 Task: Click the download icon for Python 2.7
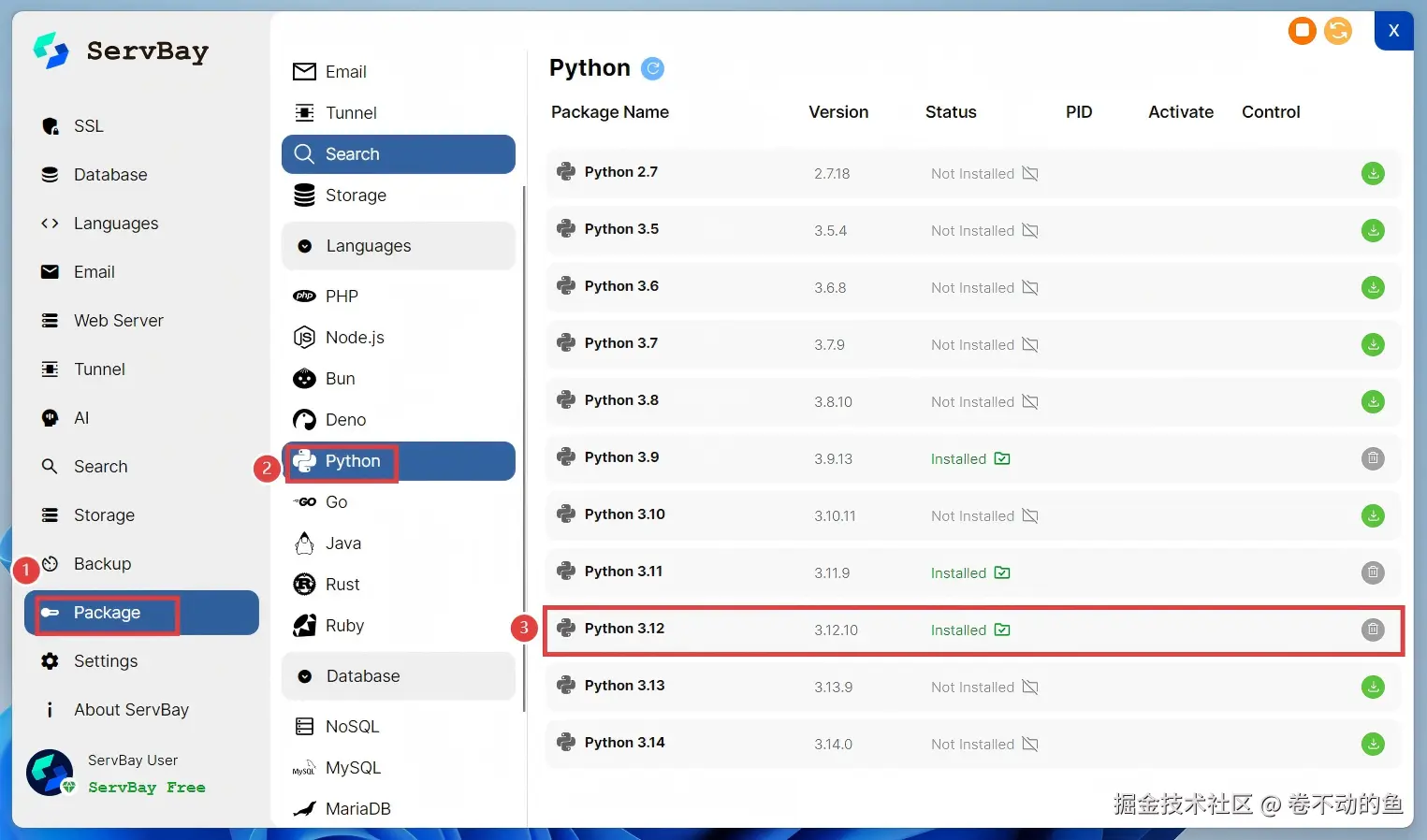click(1373, 173)
